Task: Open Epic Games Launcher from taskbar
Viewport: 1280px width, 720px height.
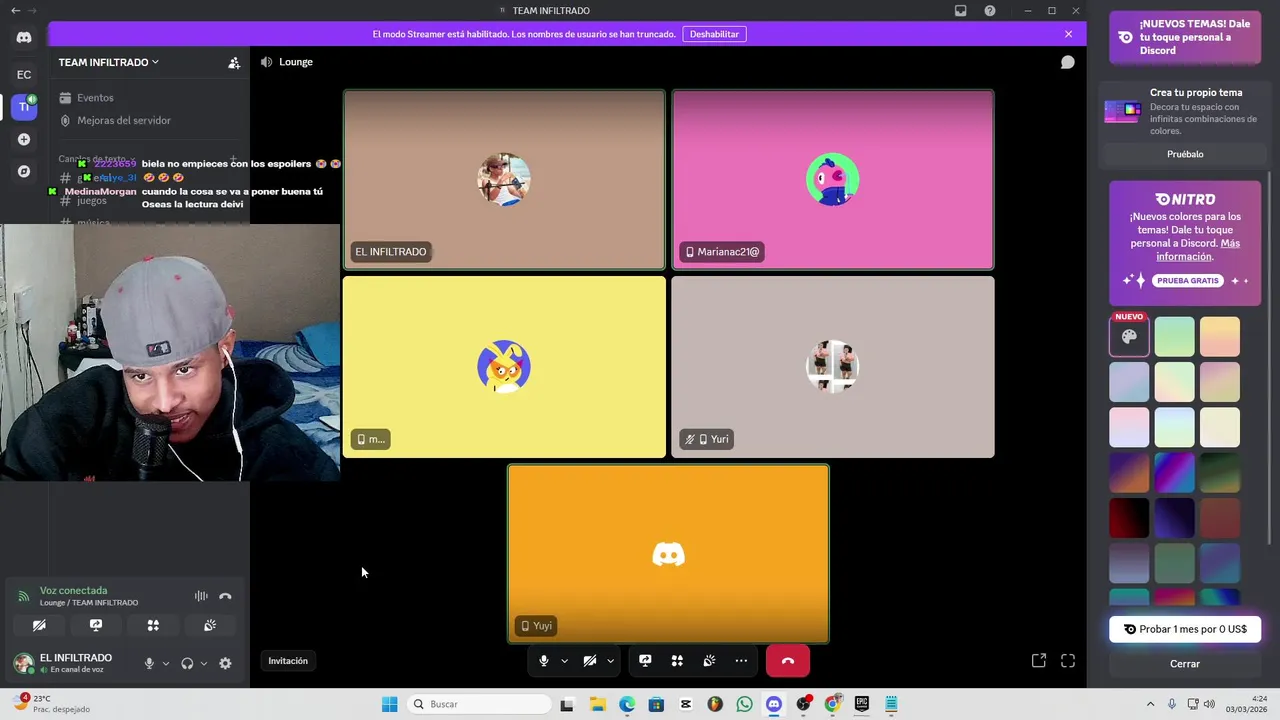Action: 861,704
